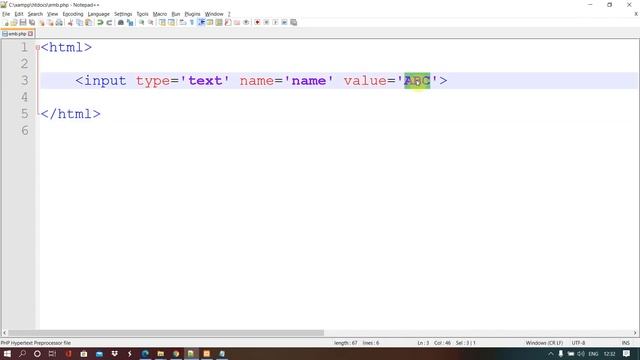This screenshot has width=640, height=360.
Task: Open the File menu
Action: click(x=6, y=14)
